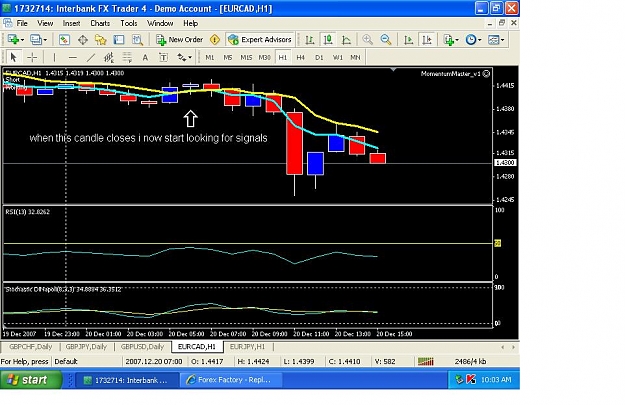The image size is (625, 405).
Task: Switch chart to bar chart style
Action: 309,39
